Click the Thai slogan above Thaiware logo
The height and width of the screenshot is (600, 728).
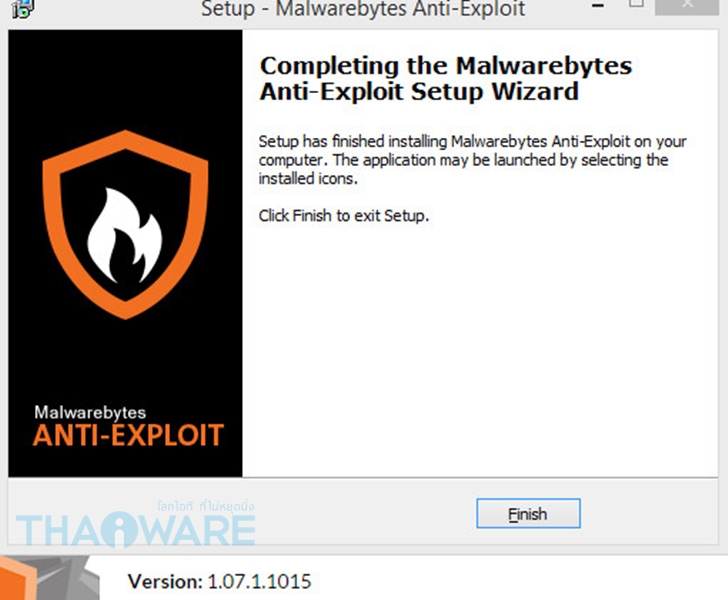[206, 506]
